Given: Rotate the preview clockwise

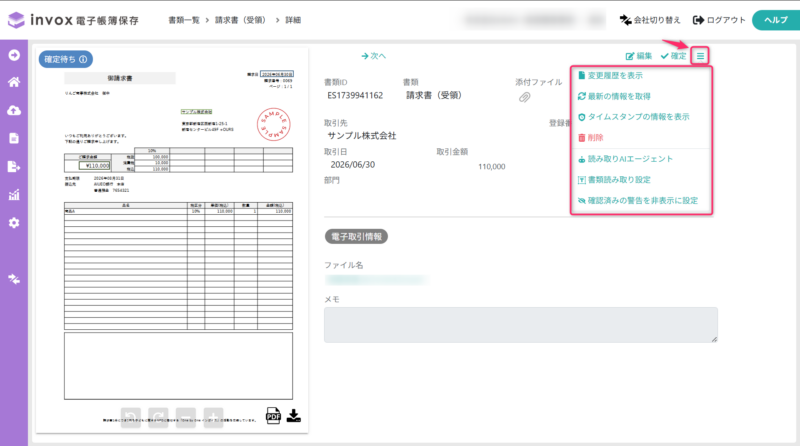Looking at the screenshot, I should [158, 416].
